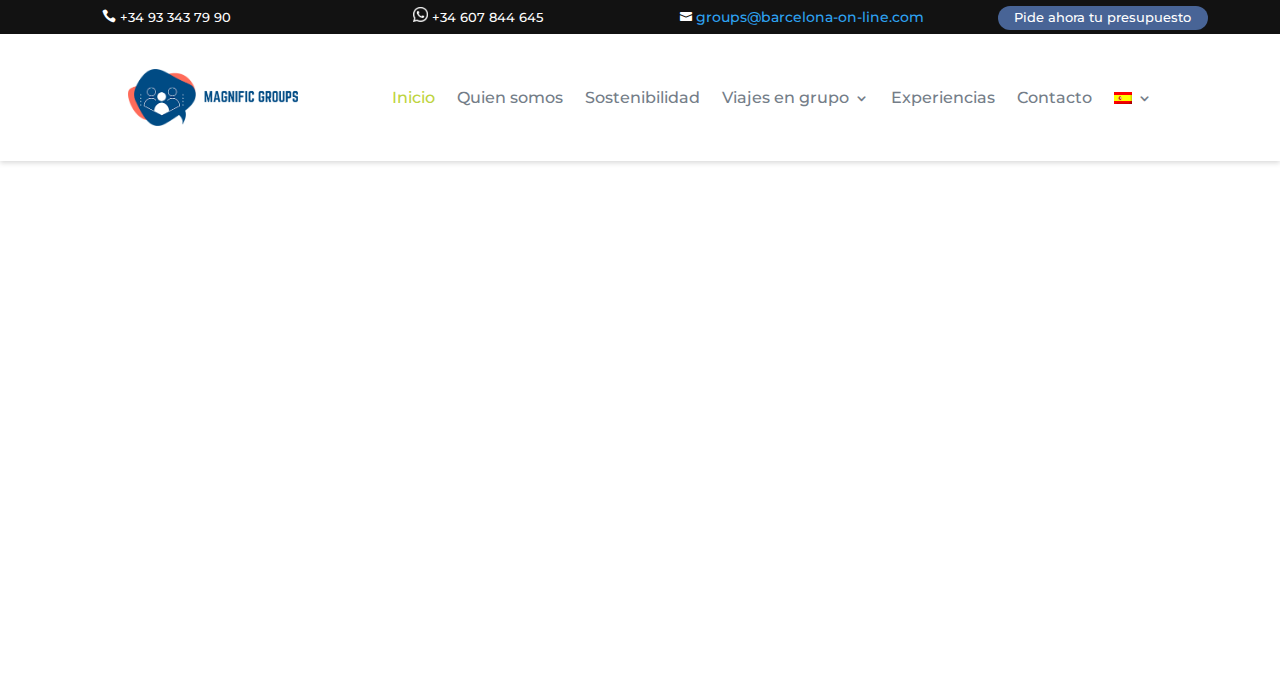Click Pide ahora tu presupuesto button
This screenshot has height=700, width=1280.
point(1103,18)
